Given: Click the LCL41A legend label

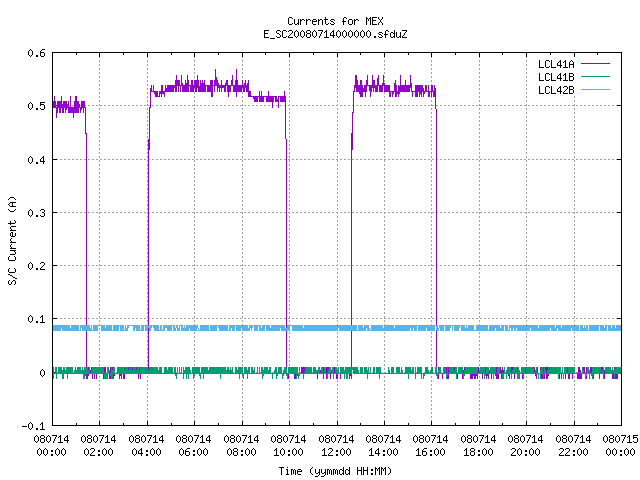Looking at the screenshot, I should [556, 64].
